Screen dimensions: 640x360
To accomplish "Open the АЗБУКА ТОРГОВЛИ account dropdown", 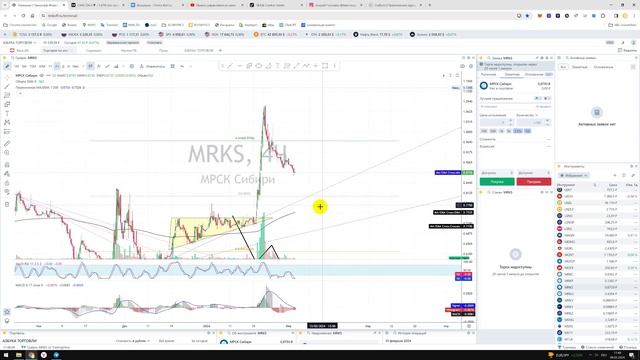I will pos(20,42).
